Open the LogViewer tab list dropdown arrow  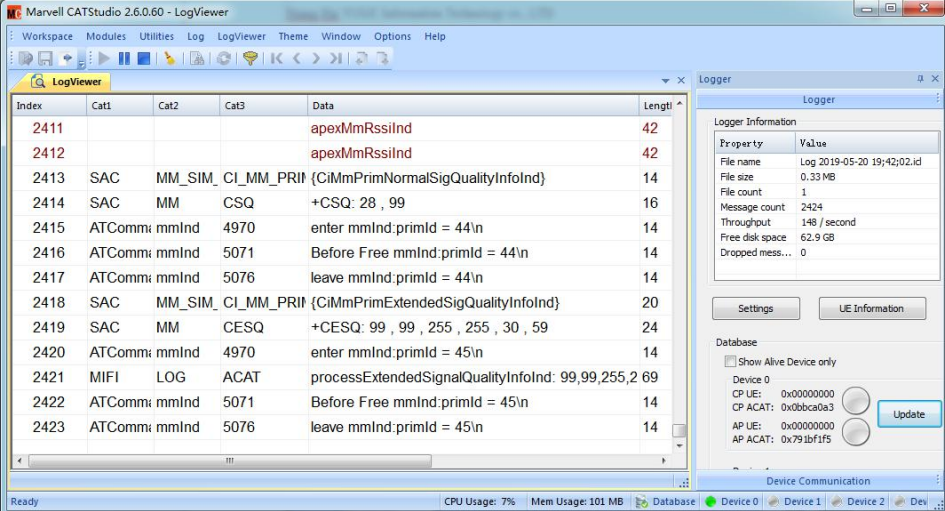(x=666, y=81)
